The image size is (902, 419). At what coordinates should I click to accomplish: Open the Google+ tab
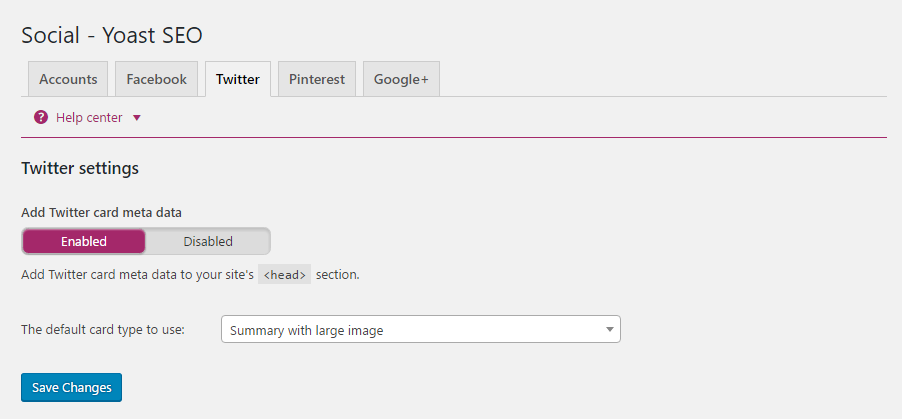[401, 79]
